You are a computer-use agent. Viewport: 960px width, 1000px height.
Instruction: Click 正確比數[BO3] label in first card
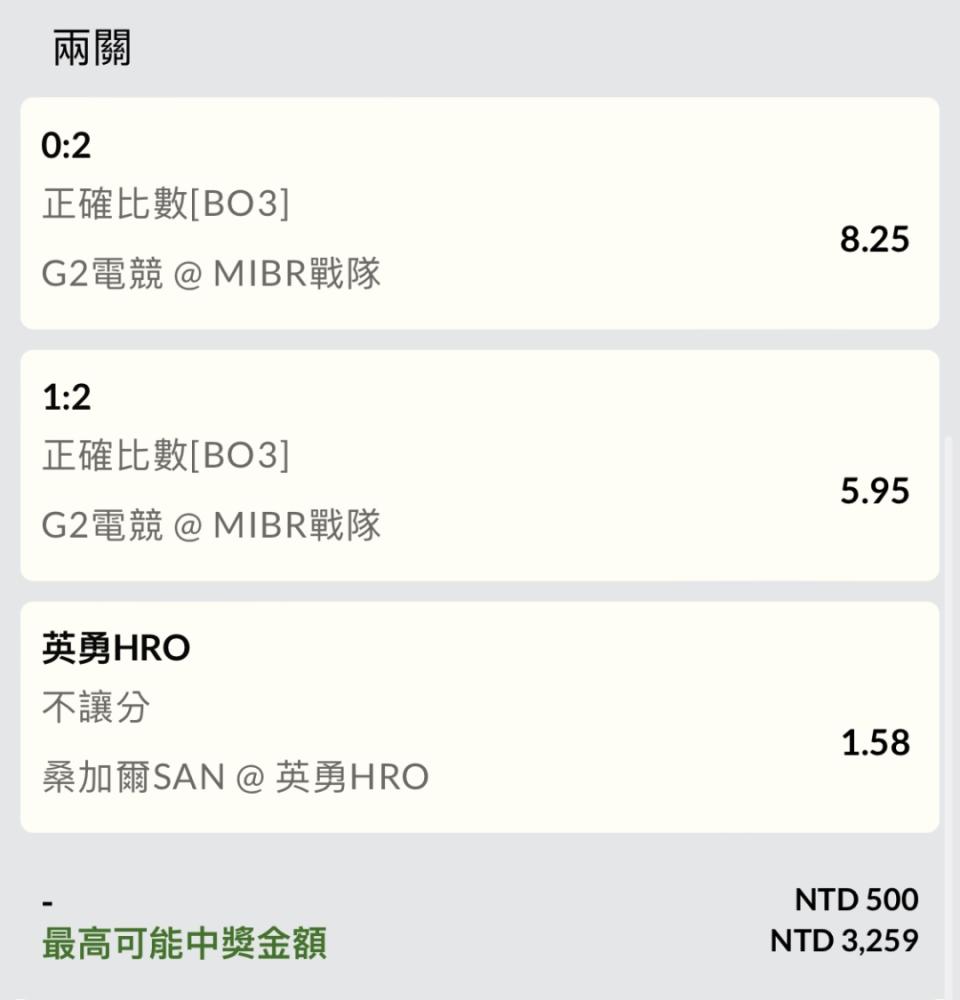[x=166, y=204]
